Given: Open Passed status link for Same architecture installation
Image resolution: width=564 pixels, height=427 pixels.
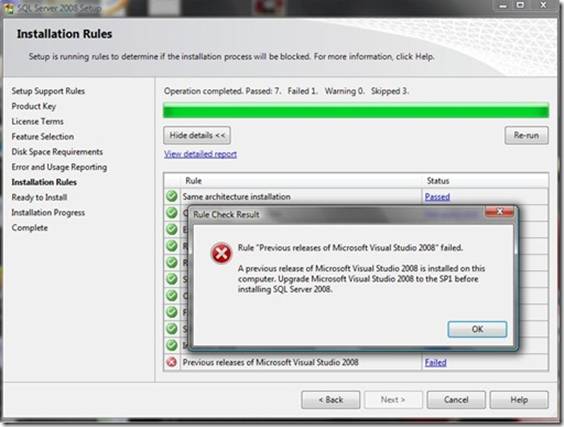Looking at the screenshot, I should pyautogui.click(x=437, y=197).
